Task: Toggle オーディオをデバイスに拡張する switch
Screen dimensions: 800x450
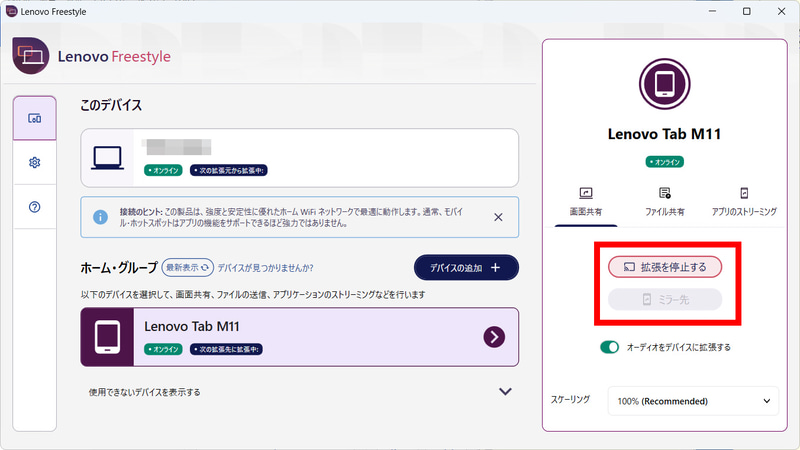Action: pos(609,347)
